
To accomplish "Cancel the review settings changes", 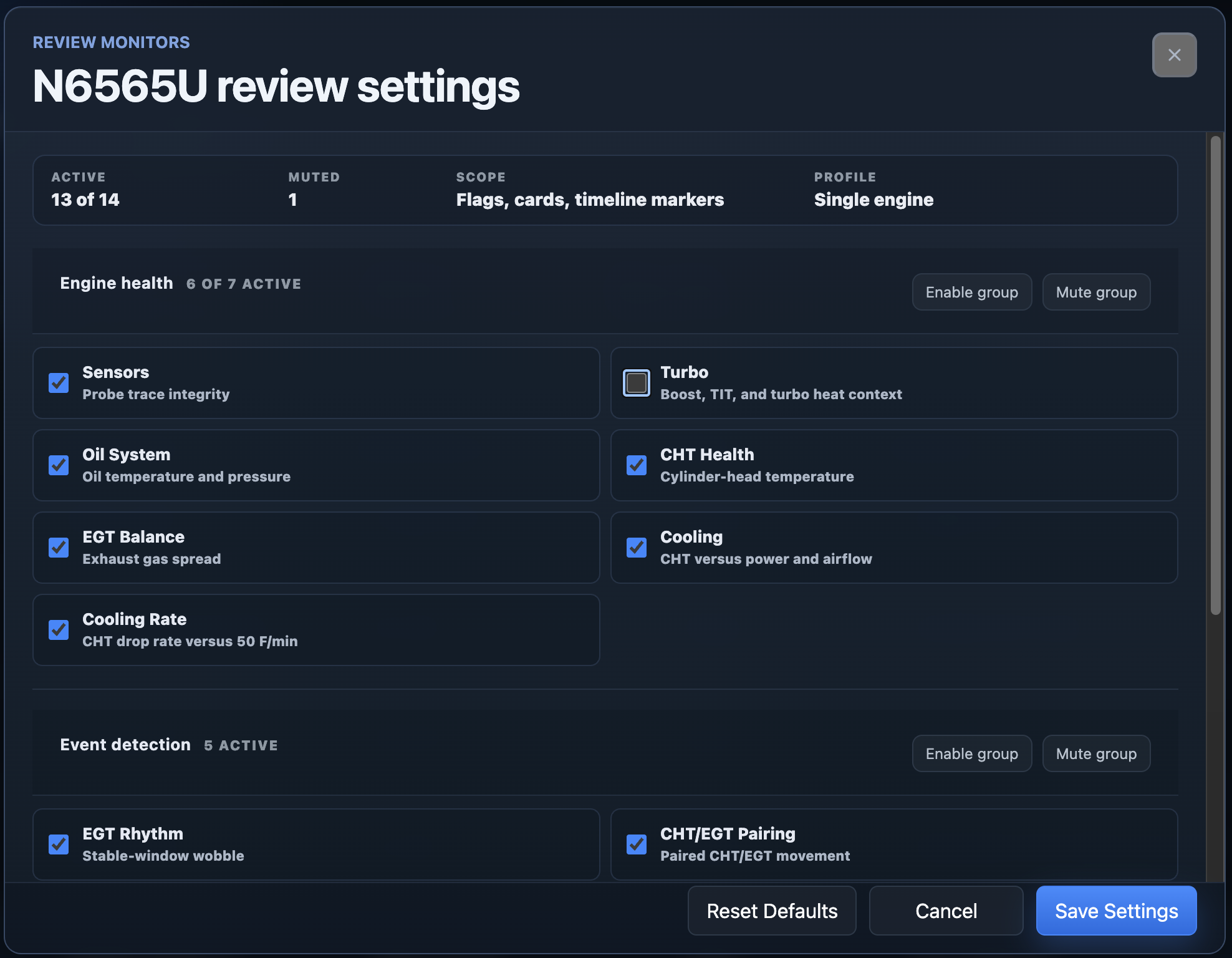I will click(946, 911).
